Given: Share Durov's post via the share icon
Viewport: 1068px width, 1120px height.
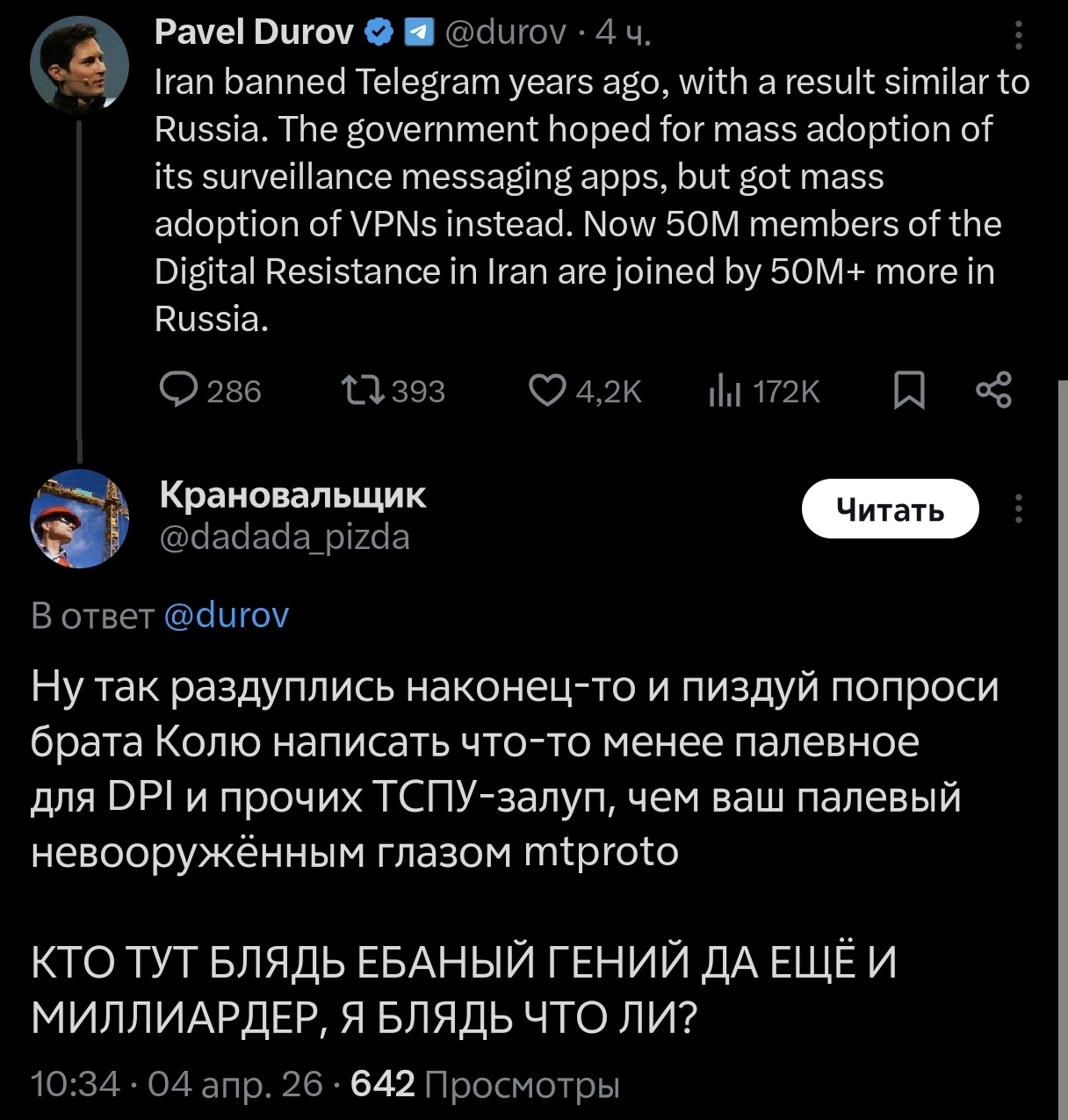Looking at the screenshot, I should pos(993,390).
